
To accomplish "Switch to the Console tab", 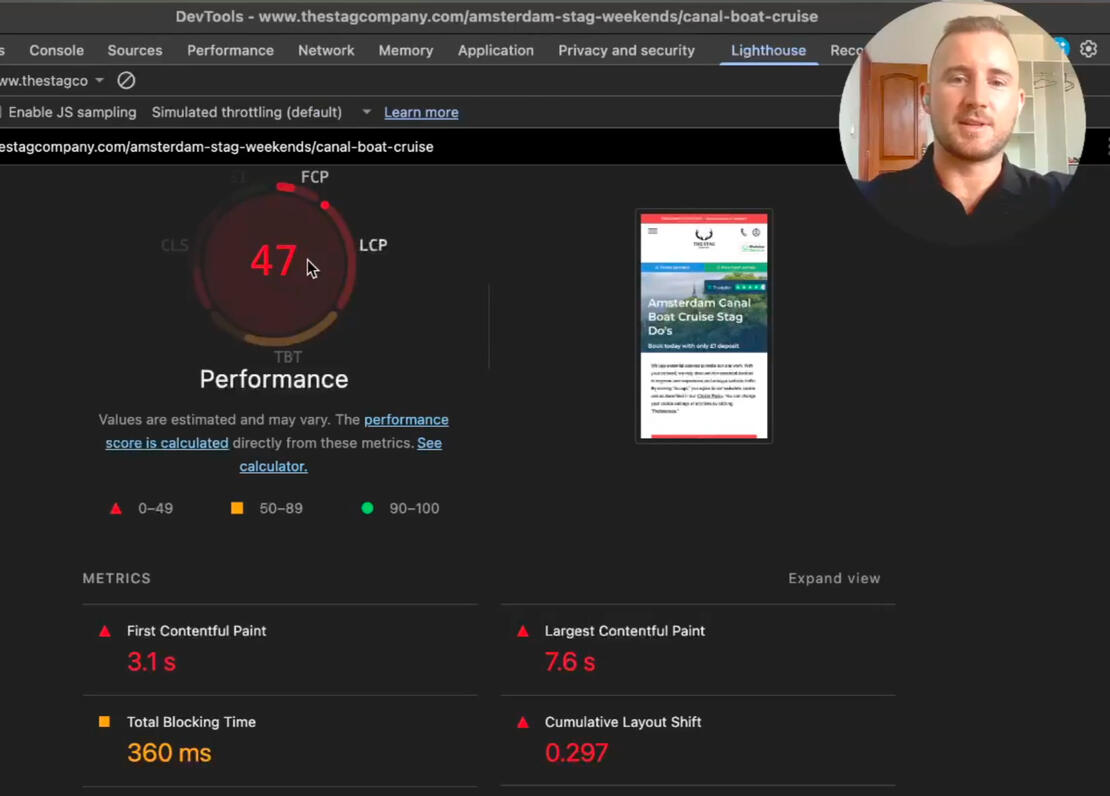I will (56, 50).
